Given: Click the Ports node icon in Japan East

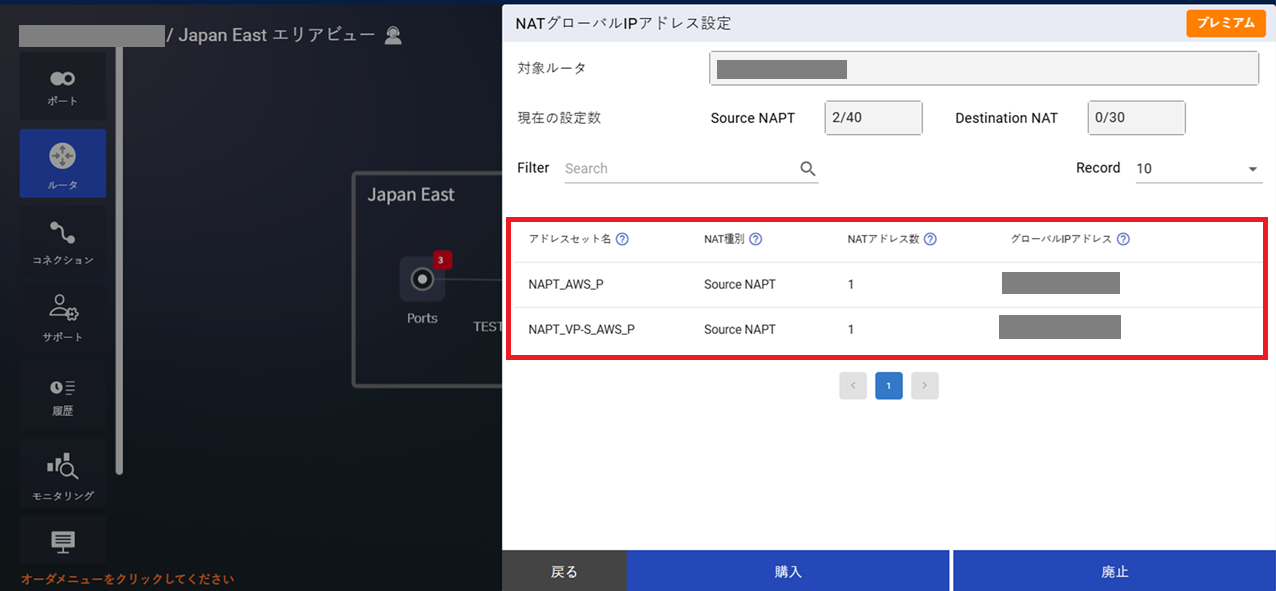Looking at the screenshot, I should click(422, 279).
